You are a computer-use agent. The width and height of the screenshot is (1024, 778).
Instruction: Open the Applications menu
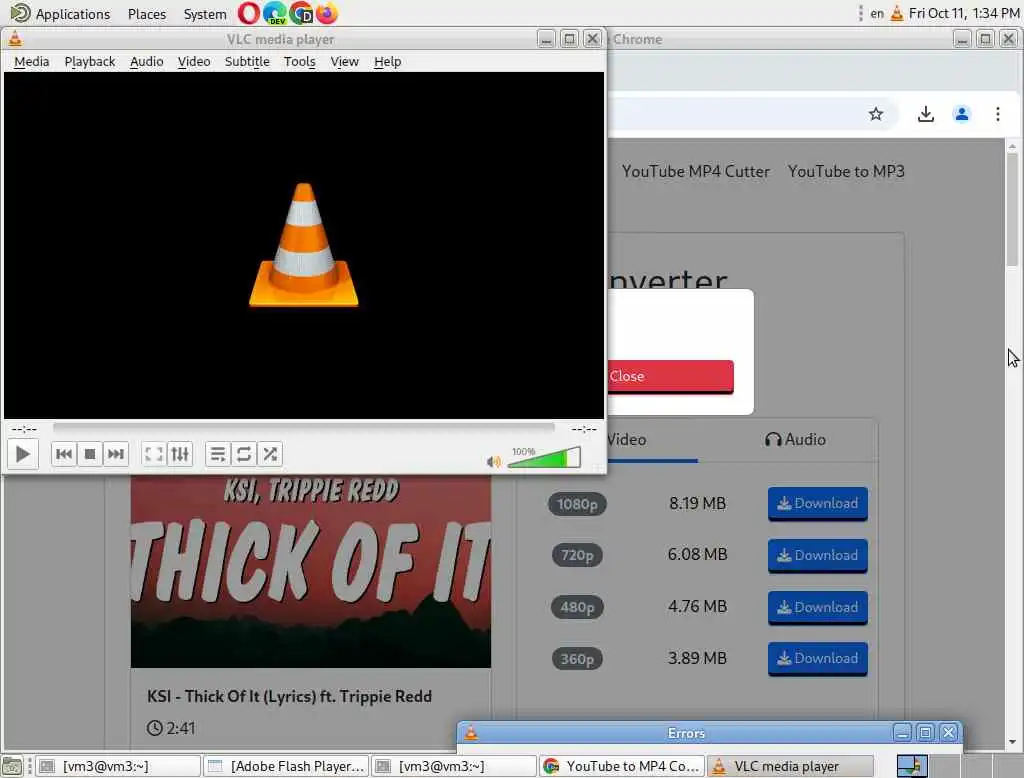coord(61,14)
